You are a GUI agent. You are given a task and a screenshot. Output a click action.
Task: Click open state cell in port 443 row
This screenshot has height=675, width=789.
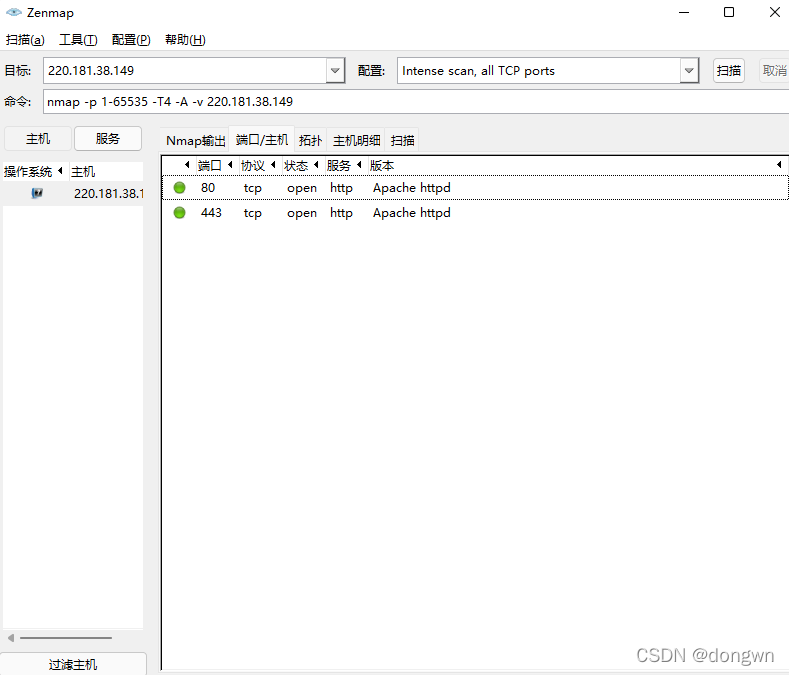(302, 213)
